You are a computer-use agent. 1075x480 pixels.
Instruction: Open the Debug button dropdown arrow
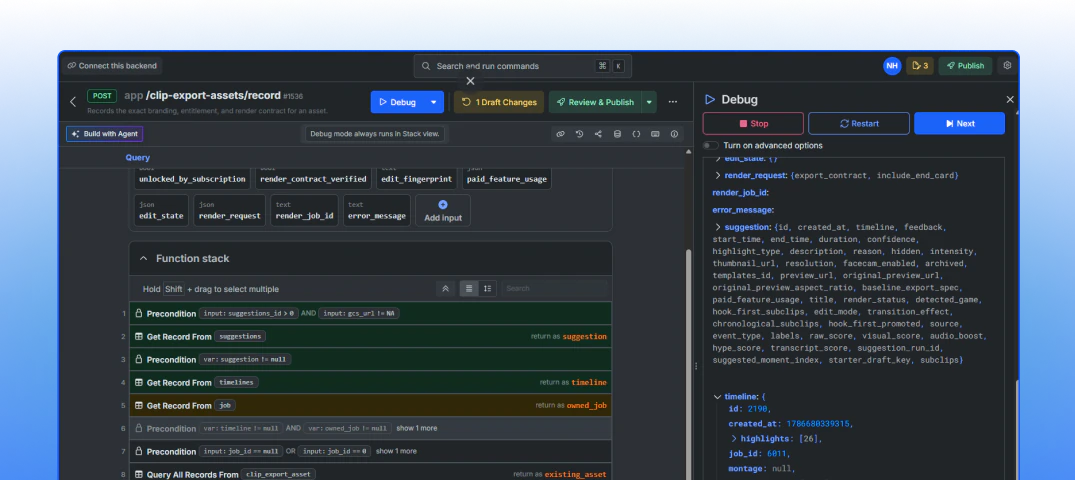pos(433,102)
